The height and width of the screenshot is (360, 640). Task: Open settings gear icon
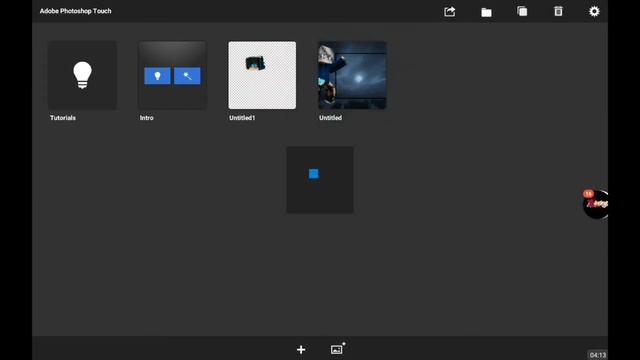coord(594,11)
